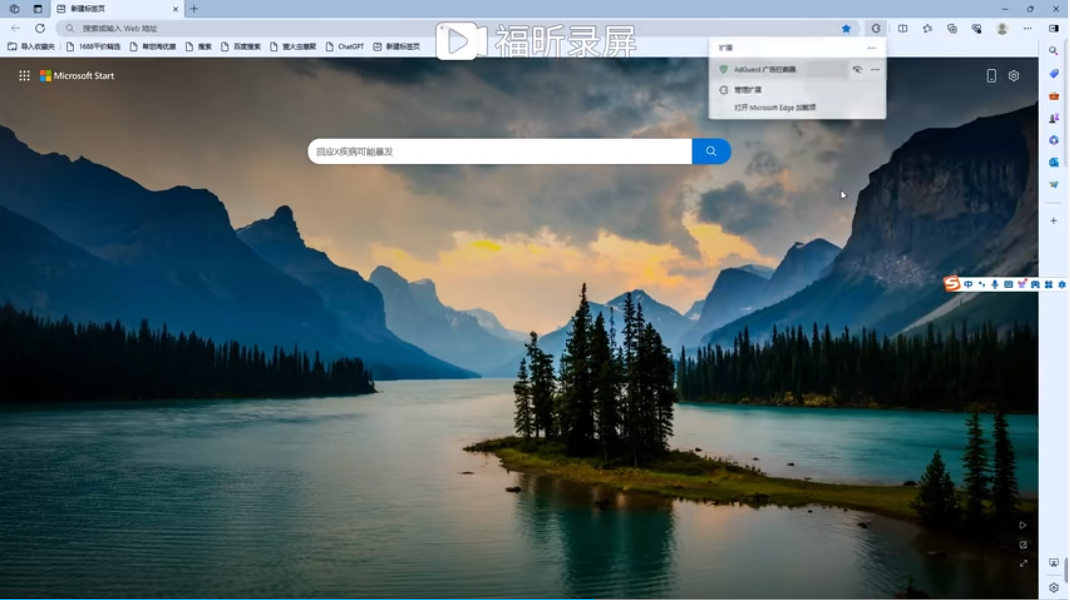Click Sogou voice input microphone
Image resolution: width=1070 pixels, height=600 pixels.
click(995, 285)
